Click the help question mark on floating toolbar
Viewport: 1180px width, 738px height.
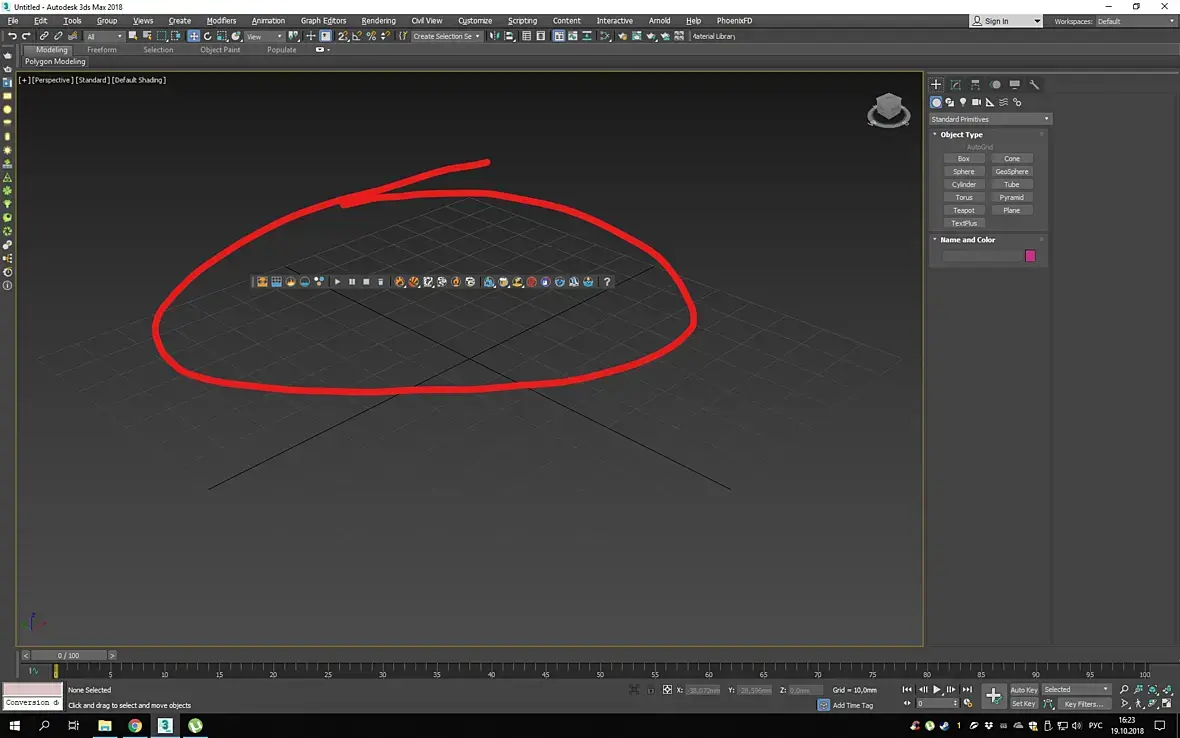(x=607, y=281)
